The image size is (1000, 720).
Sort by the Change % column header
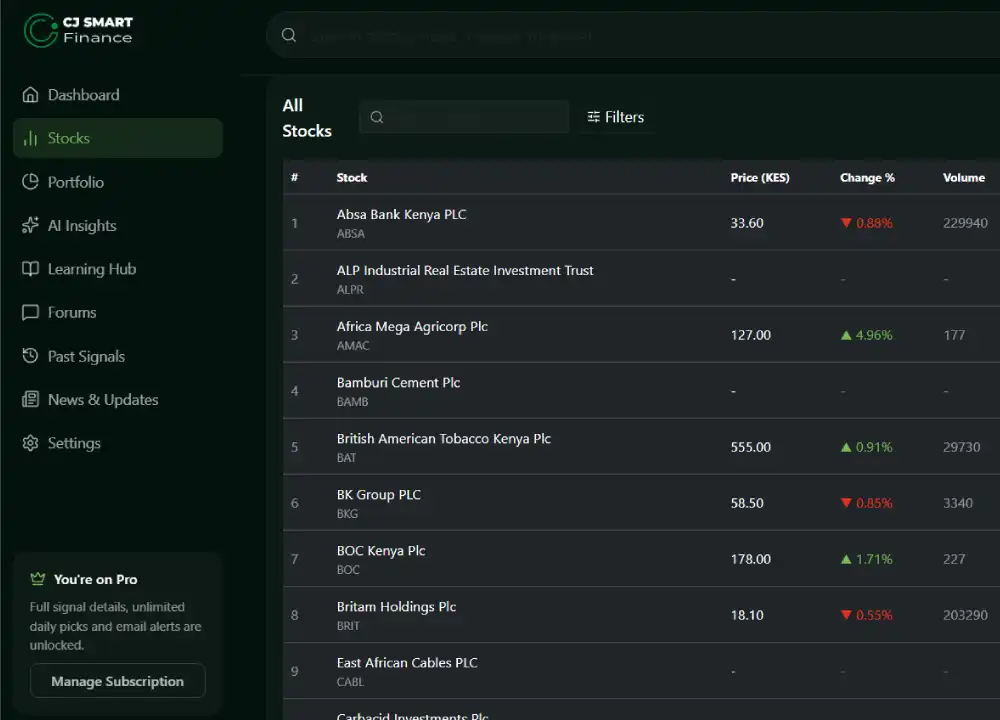867,177
